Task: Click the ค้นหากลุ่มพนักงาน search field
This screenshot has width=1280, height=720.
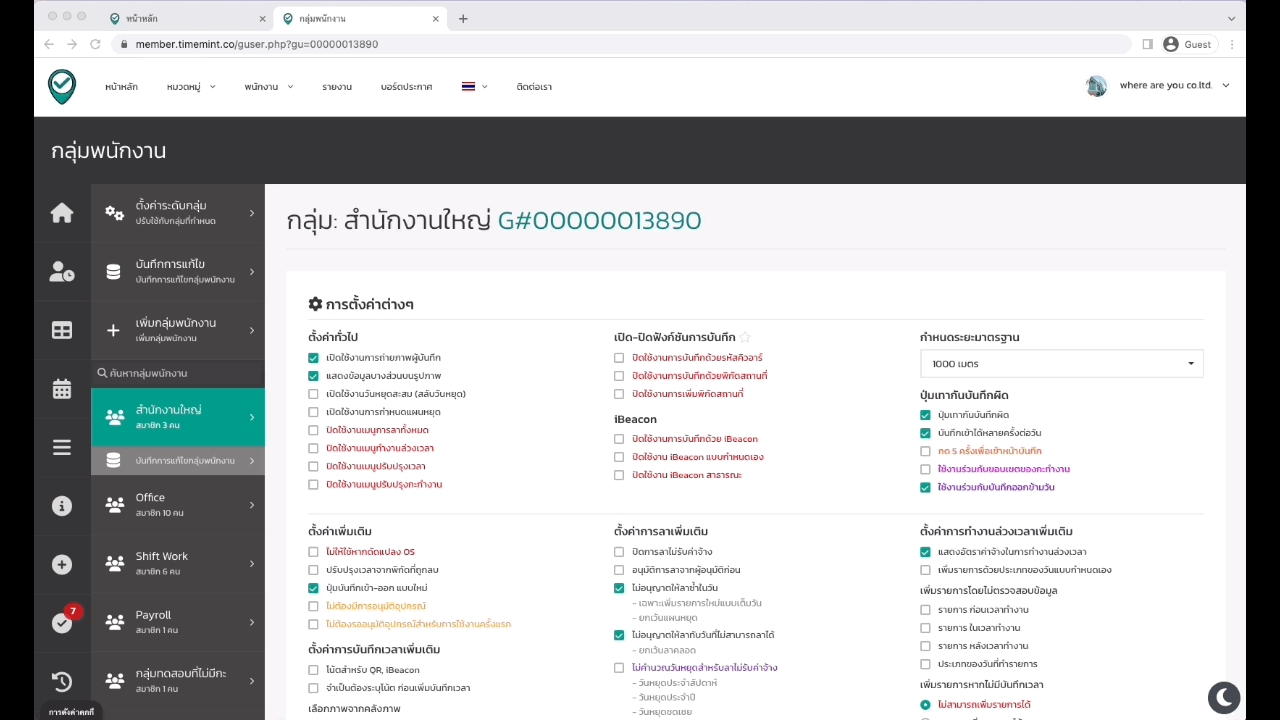Action: (178, 373)
